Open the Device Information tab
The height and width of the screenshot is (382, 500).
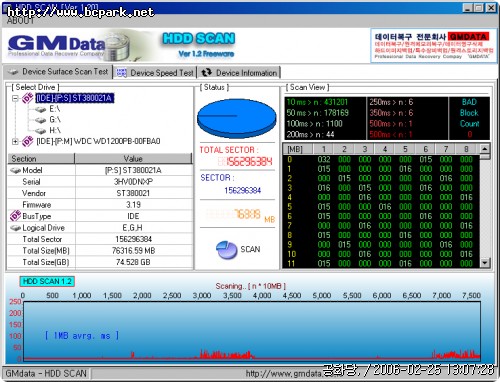coord(239,73)
